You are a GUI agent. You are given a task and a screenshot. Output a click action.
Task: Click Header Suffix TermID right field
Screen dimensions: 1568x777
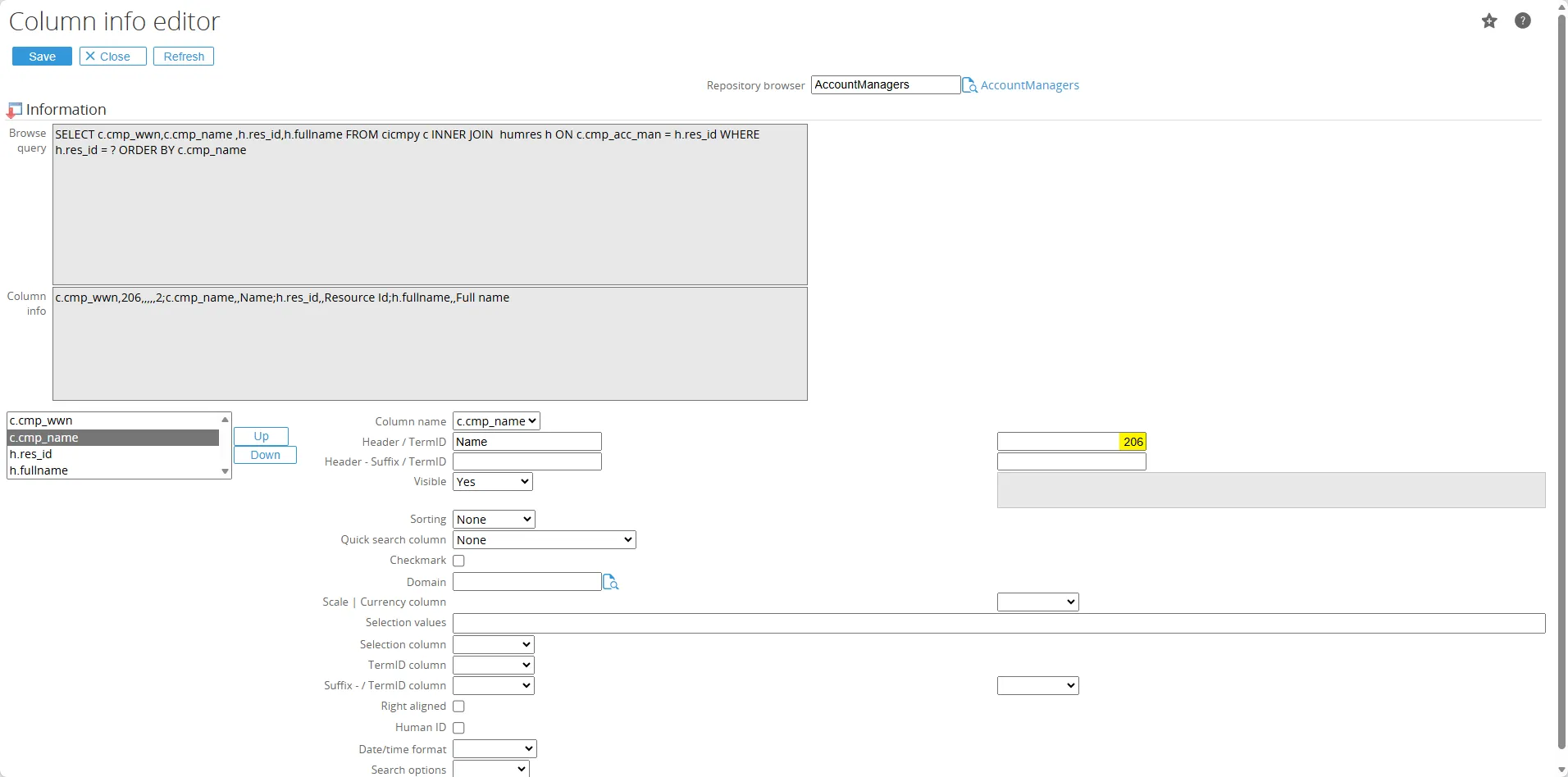(1072, 461)
